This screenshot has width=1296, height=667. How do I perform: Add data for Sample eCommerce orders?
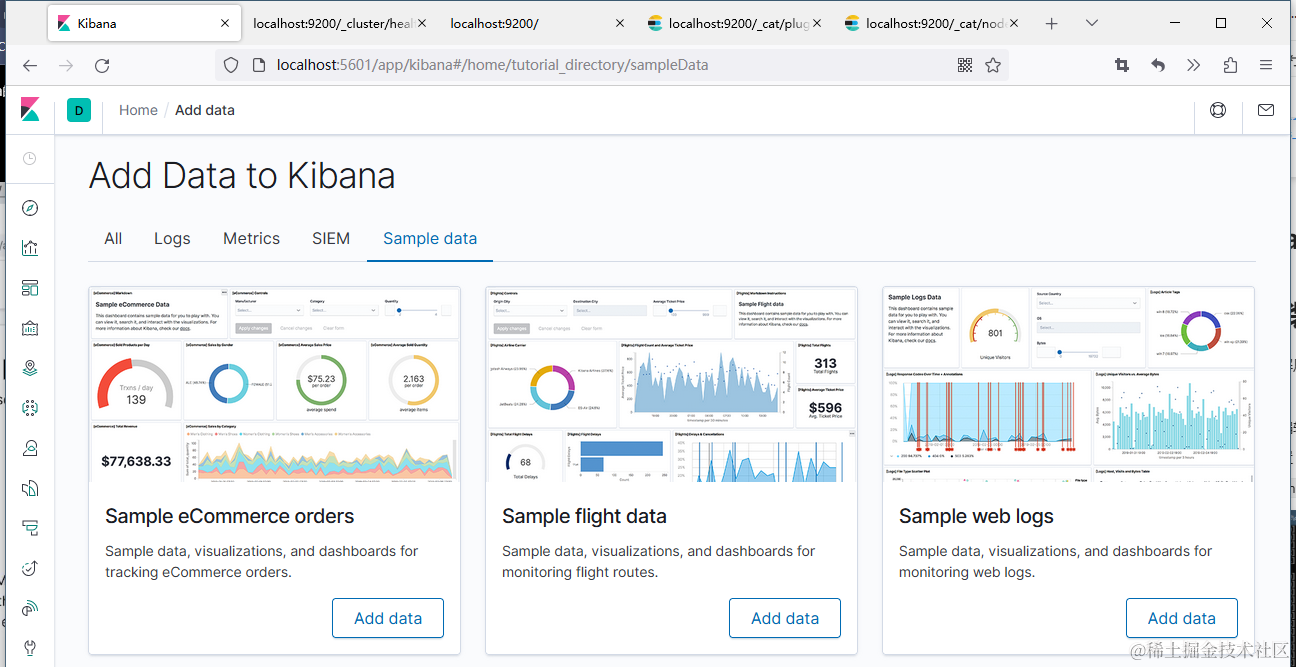[x=388, y=618]
